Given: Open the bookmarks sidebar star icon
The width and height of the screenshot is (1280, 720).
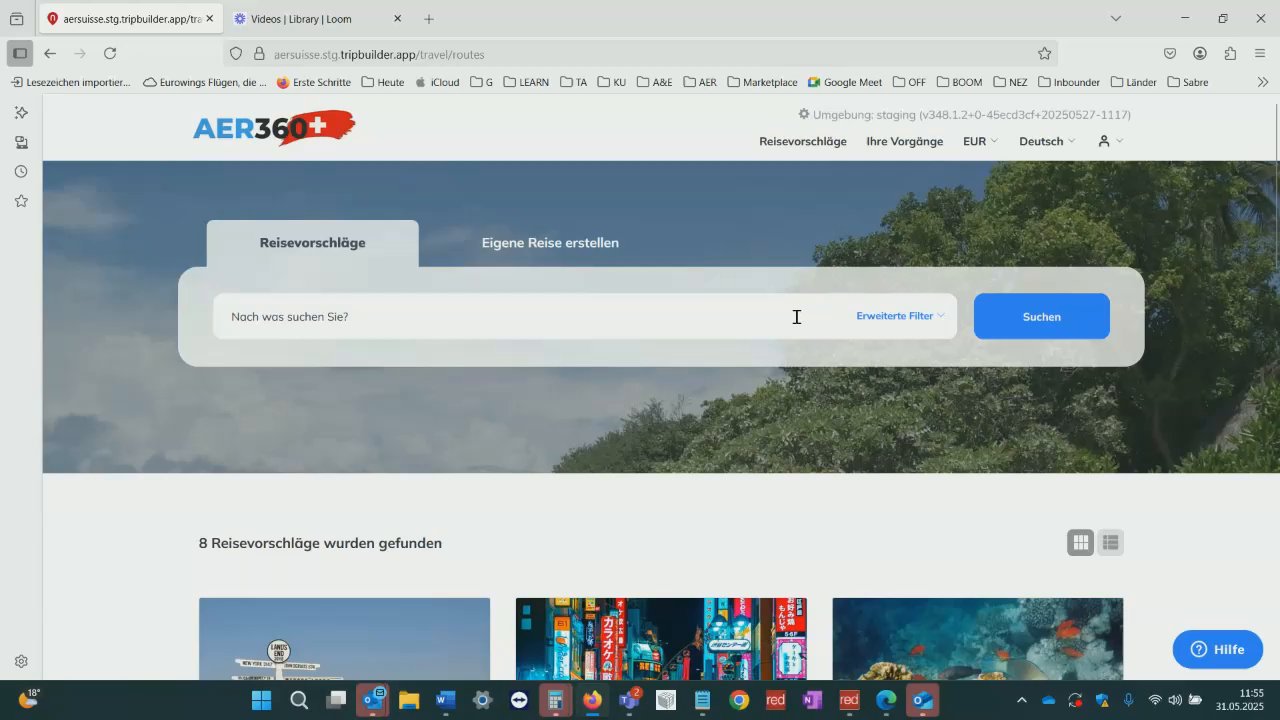Looking at the screenshot, I should pos(21,201).
